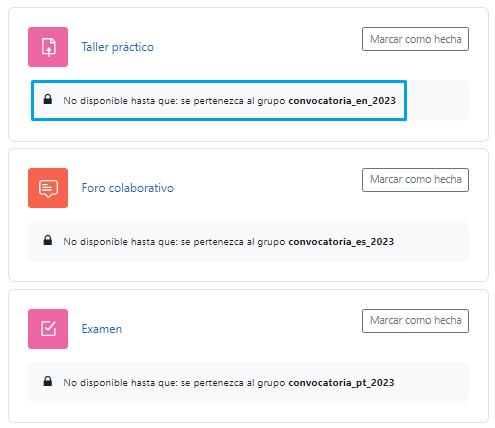
Task: Click the Examen restriction text 'No disponible hasta que'
Action: tap(121, 383)
